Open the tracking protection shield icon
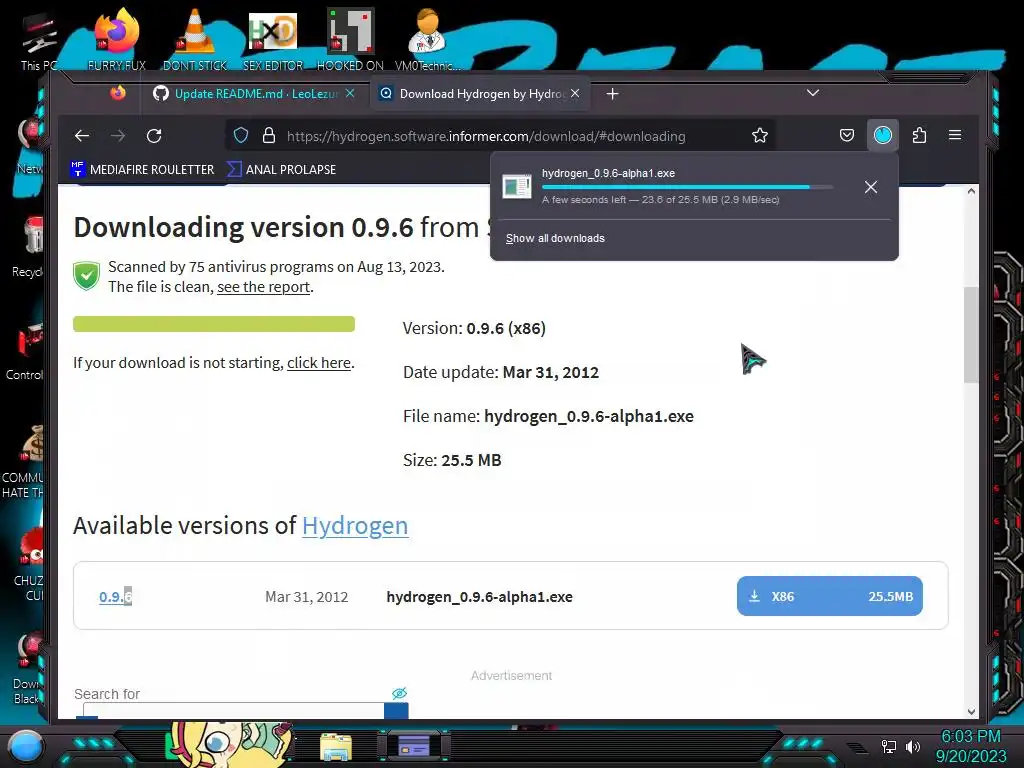 click(x=241, y=136)
